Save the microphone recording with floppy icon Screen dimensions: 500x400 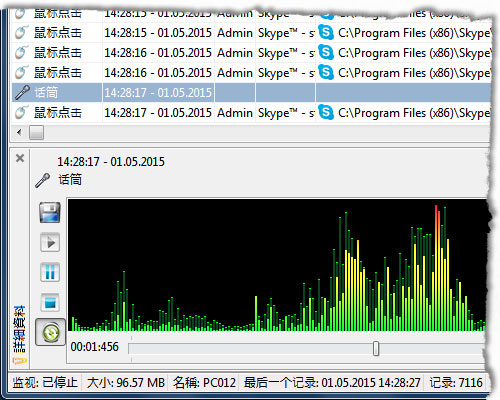pos(50,212)
